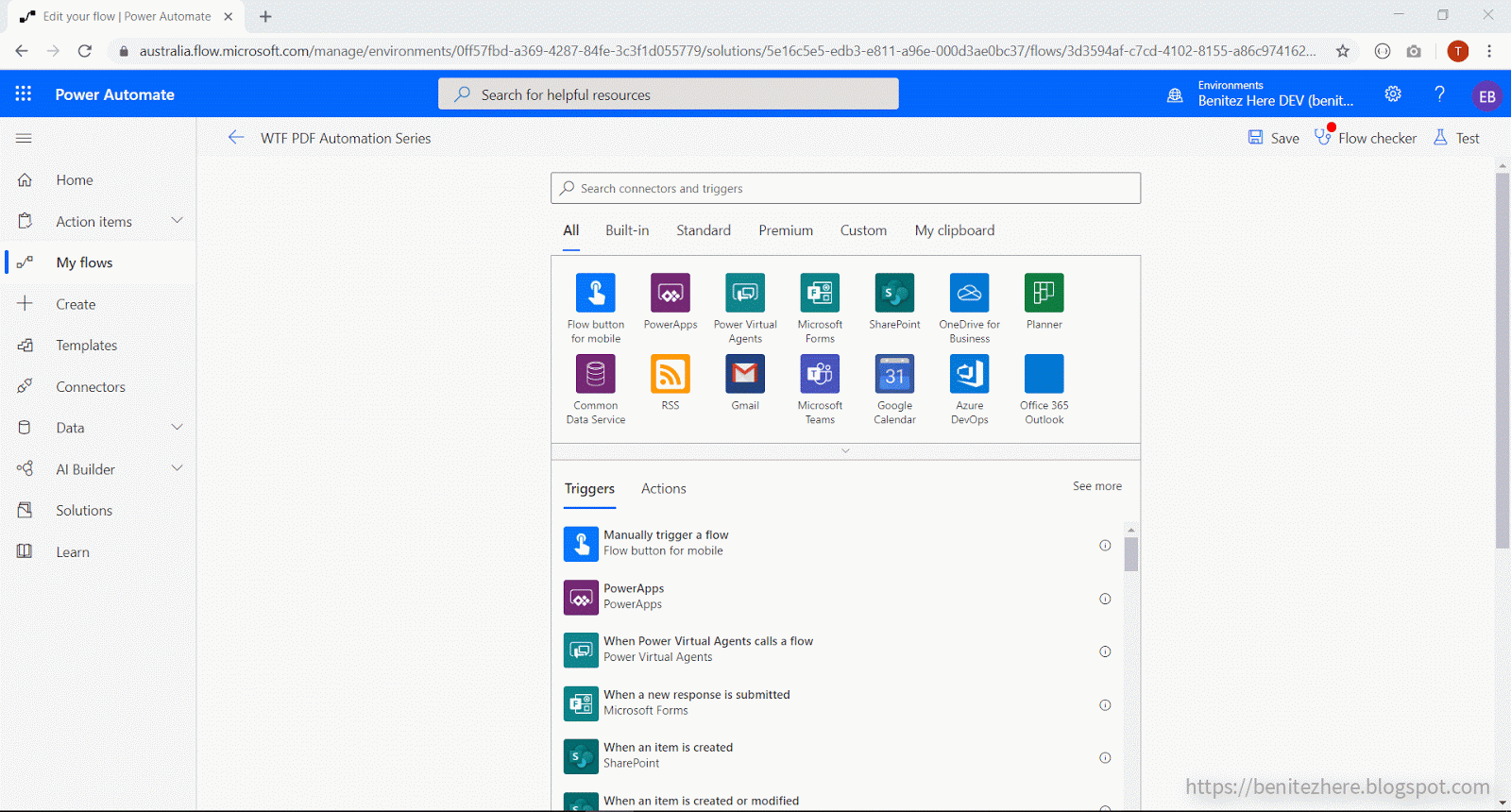The width and height of the screenshot is (1511, 812).
Task: Open the Flow checker
Action: (x=1366, y=138)
